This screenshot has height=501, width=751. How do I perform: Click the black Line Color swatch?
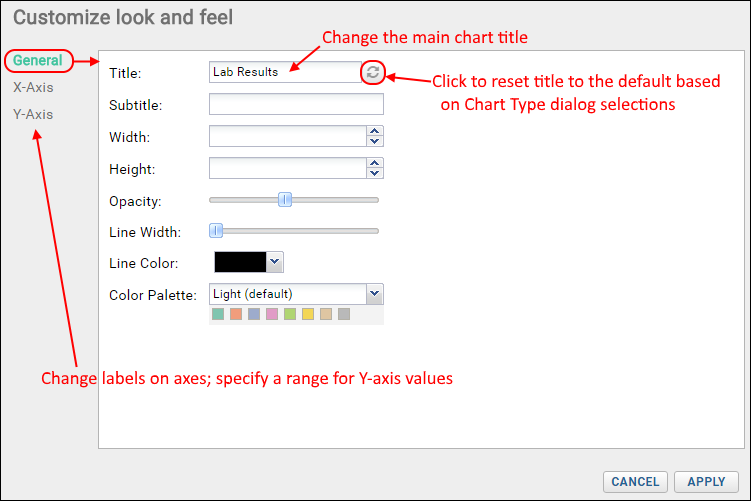coord(240,262)
